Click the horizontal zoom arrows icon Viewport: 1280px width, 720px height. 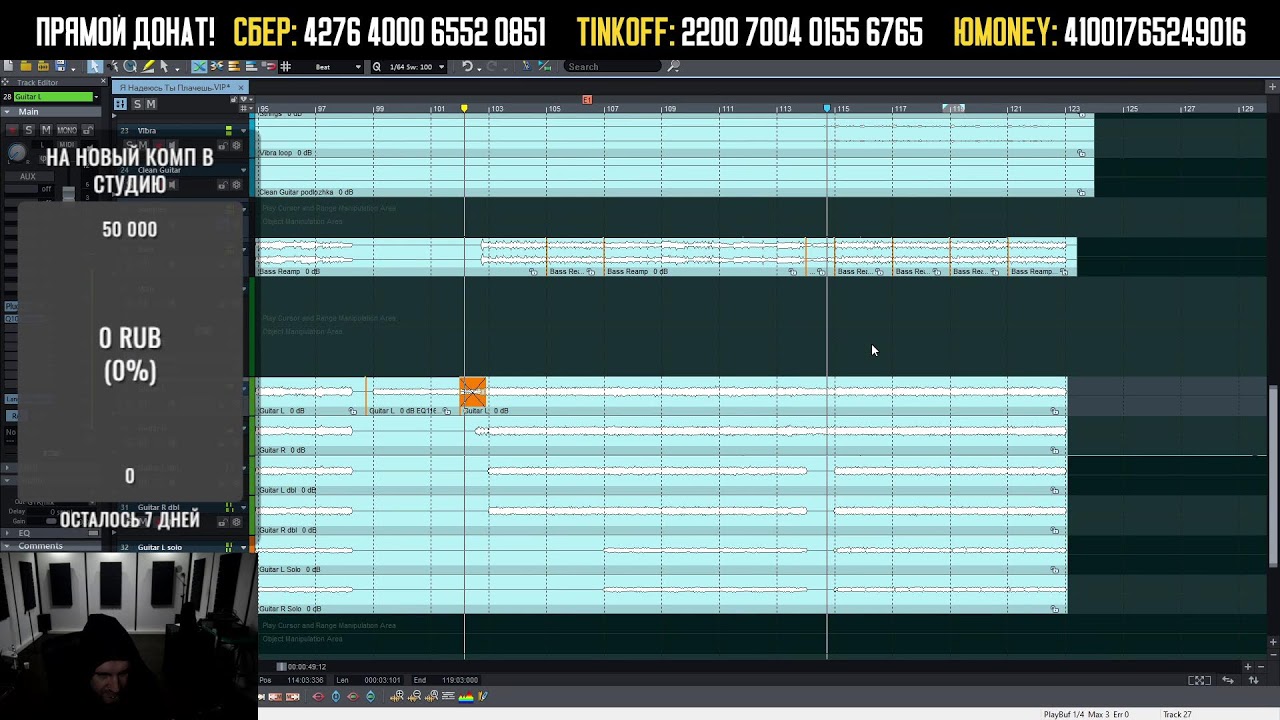click(x=1228, y=680)
